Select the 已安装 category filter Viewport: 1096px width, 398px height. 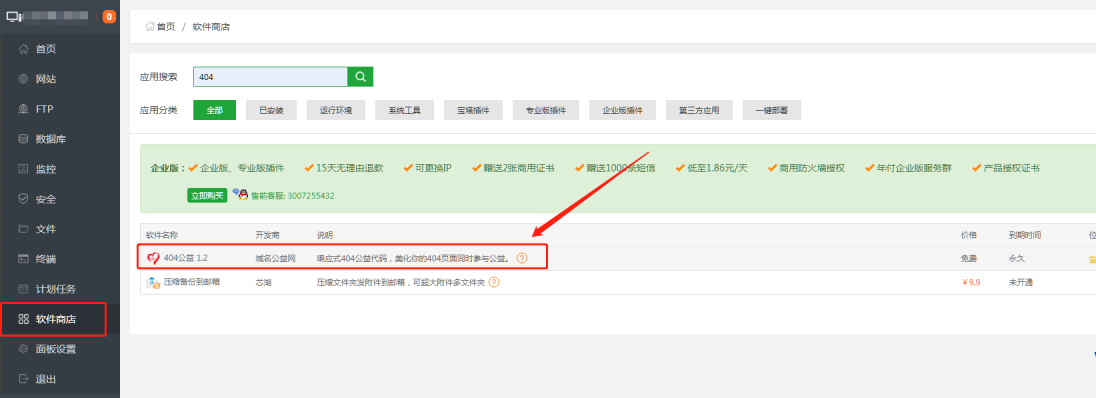click(271, 111)
